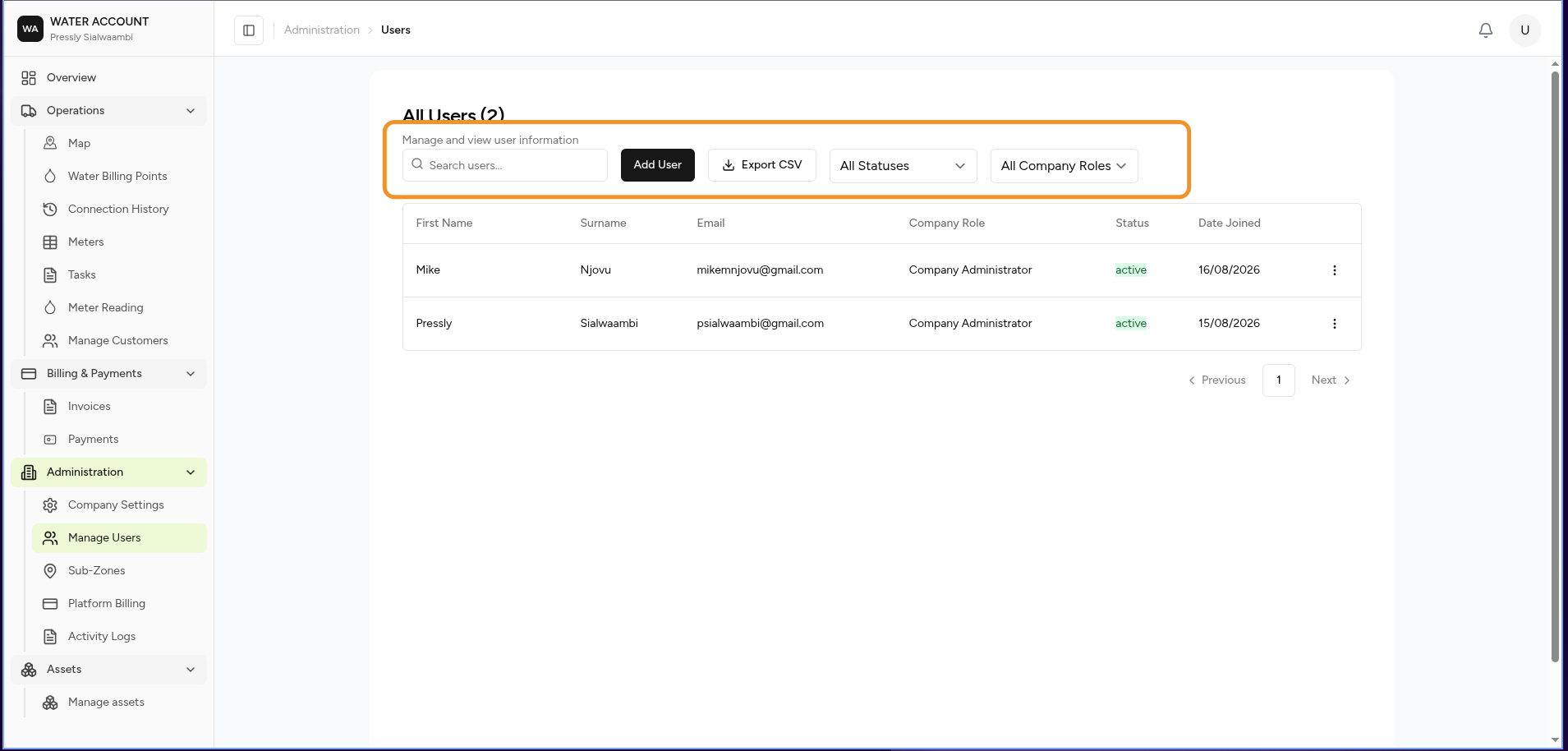Toggle the sidebar panel icon
1568x751 pixels.
249,30
